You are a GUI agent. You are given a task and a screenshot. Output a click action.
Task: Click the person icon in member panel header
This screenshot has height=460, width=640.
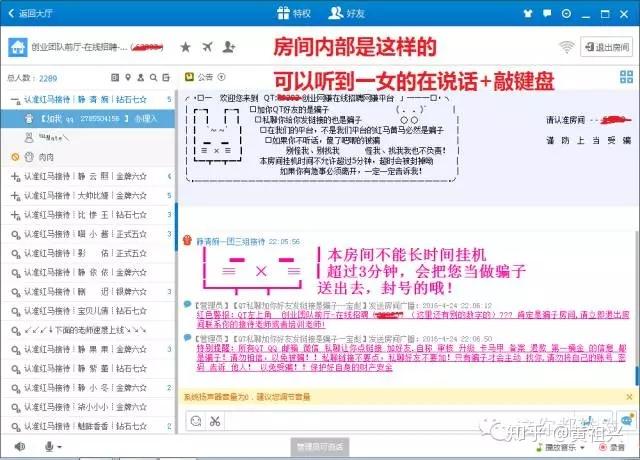(140, 77)
